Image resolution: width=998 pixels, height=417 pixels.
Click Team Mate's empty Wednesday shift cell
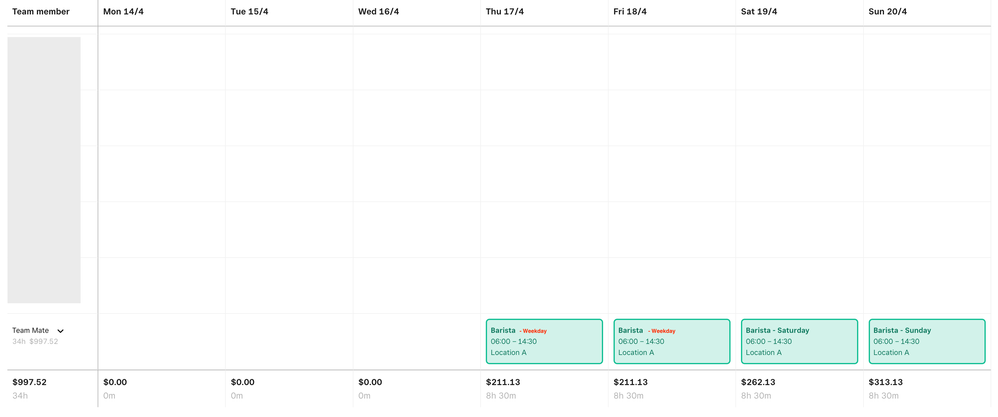(417, 342)
